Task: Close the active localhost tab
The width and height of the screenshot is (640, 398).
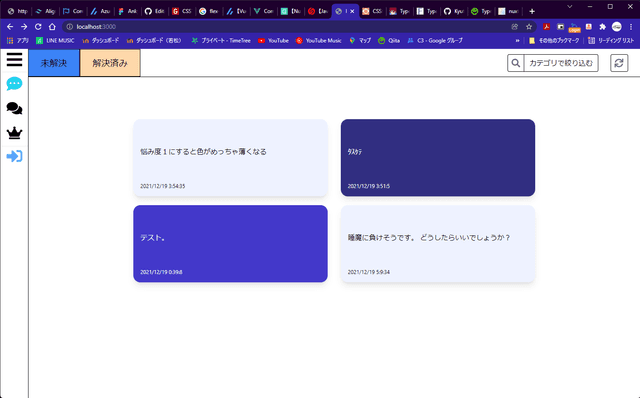Action: tap(352, 11)
